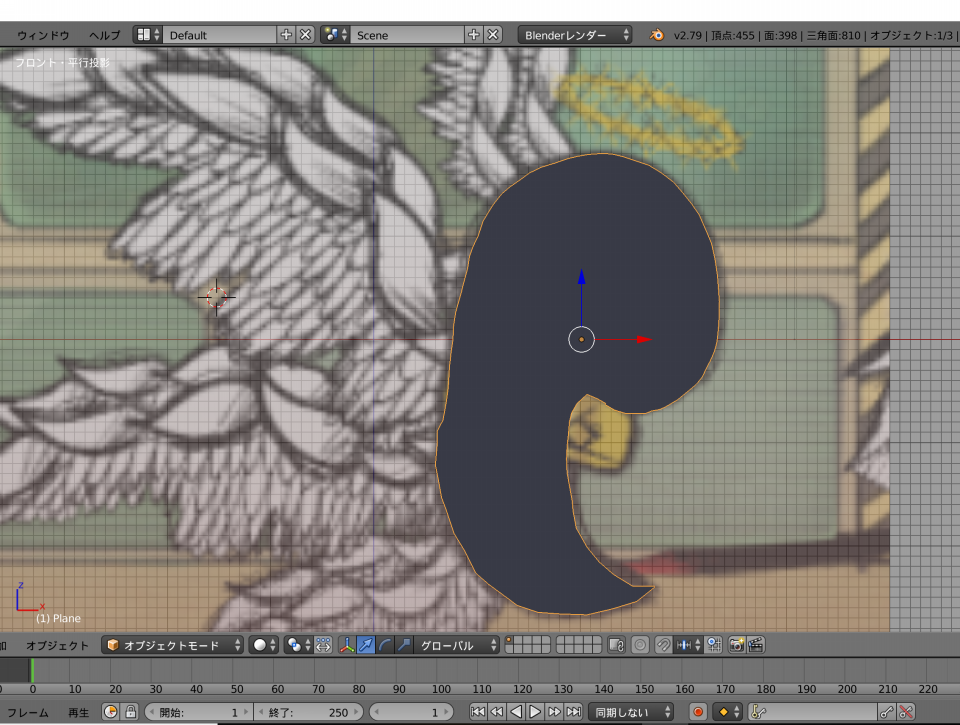
Task: Play the animation in reverse
Action: [x=516, y=712]
